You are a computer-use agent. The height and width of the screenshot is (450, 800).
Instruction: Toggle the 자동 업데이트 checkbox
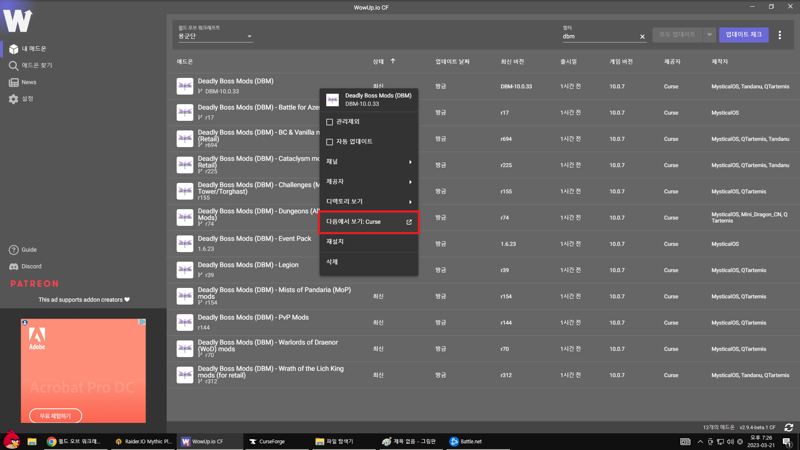coord(330,142)
